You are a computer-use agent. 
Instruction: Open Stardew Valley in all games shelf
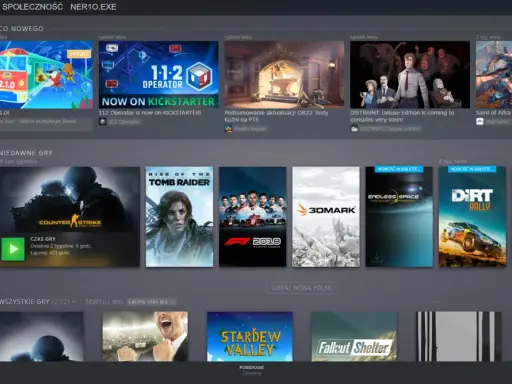pos(250,337)
